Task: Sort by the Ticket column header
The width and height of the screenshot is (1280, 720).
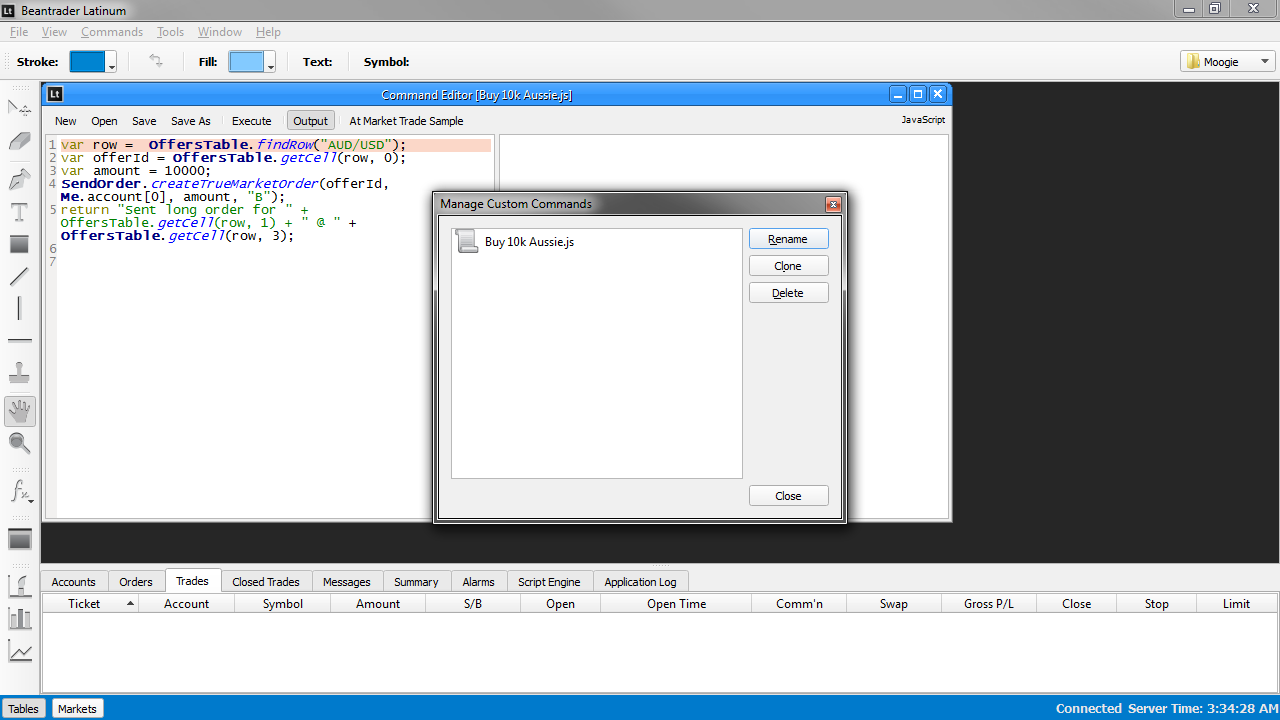Action: coord(90,604)
